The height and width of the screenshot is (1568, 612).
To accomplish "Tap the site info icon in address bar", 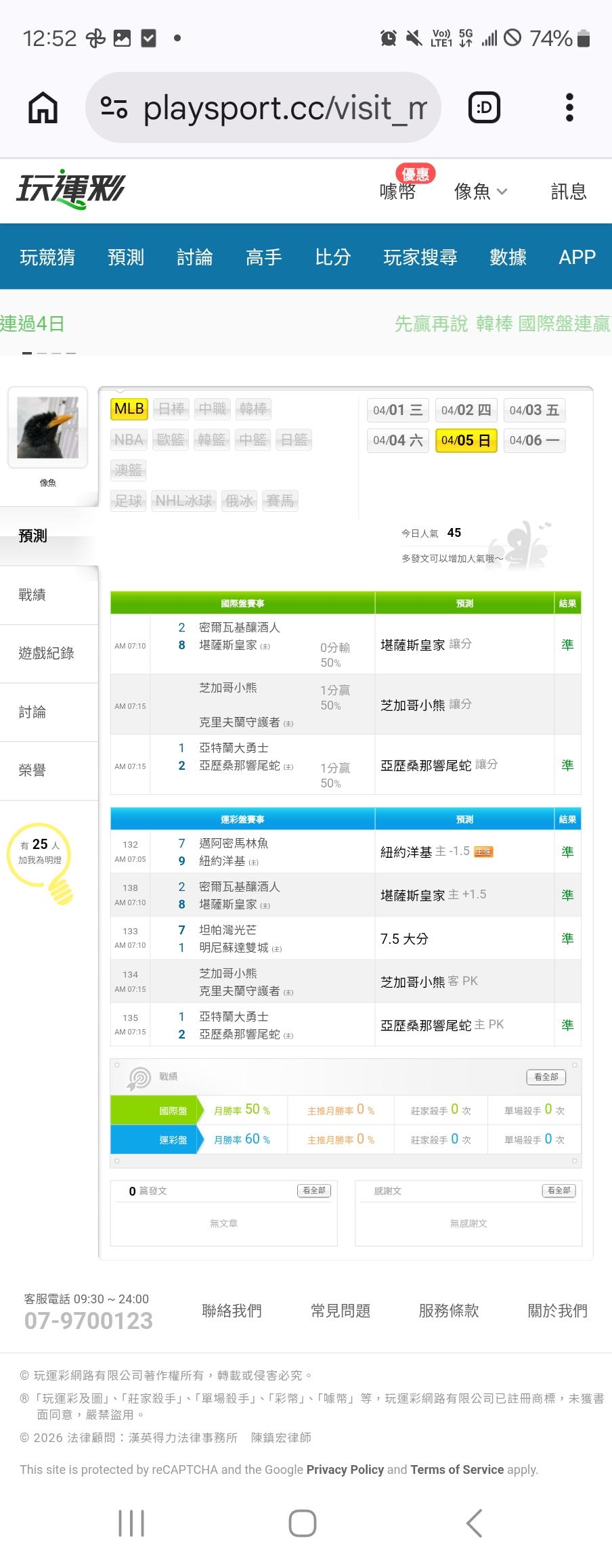I will tap(114, 108).
